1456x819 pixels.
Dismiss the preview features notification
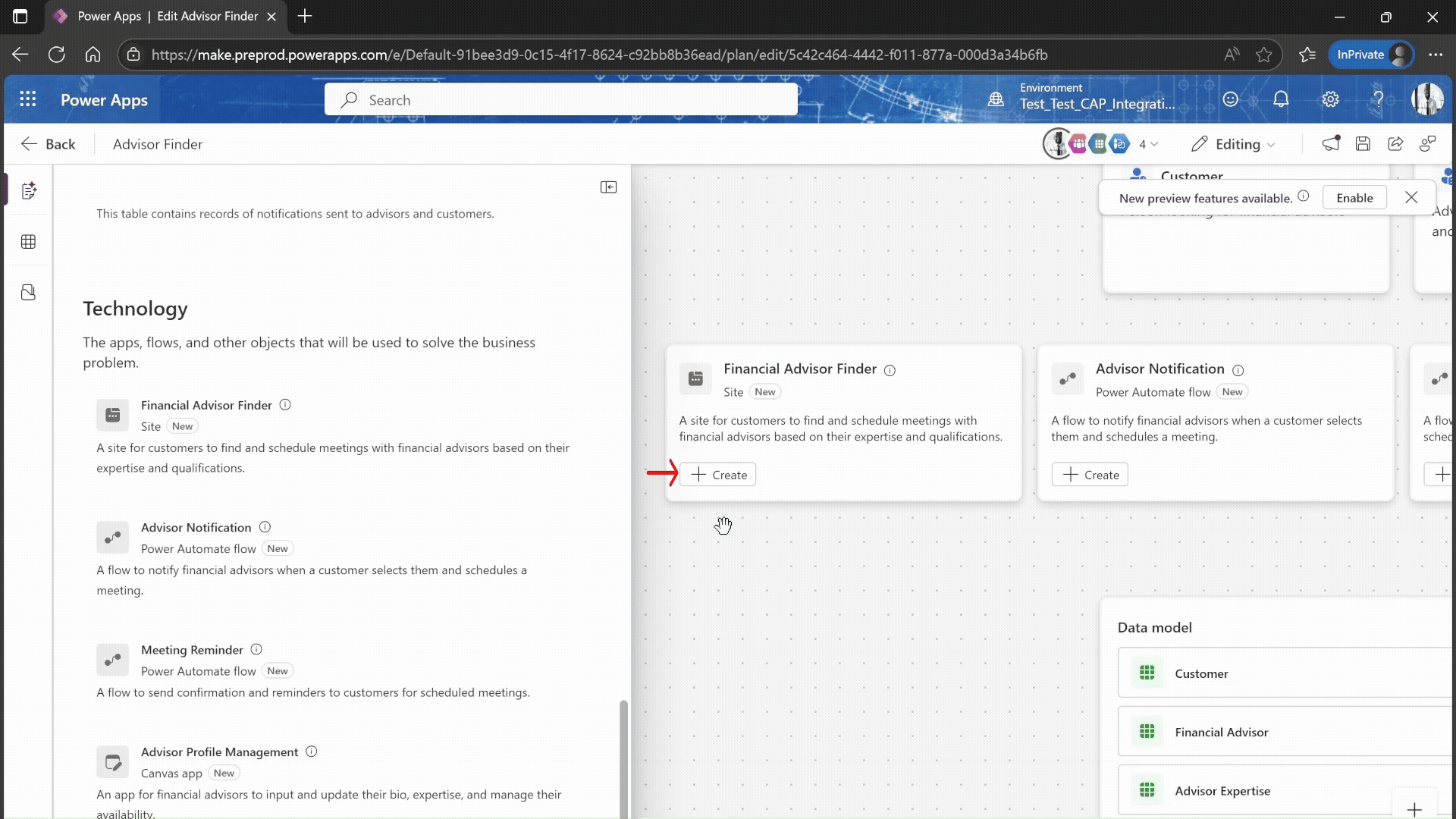[1411, 198]
